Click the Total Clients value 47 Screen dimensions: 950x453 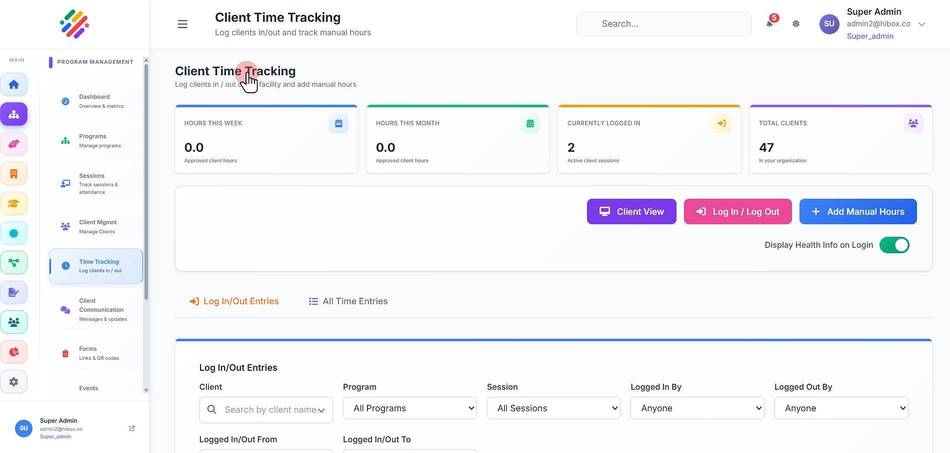point(766,147)
